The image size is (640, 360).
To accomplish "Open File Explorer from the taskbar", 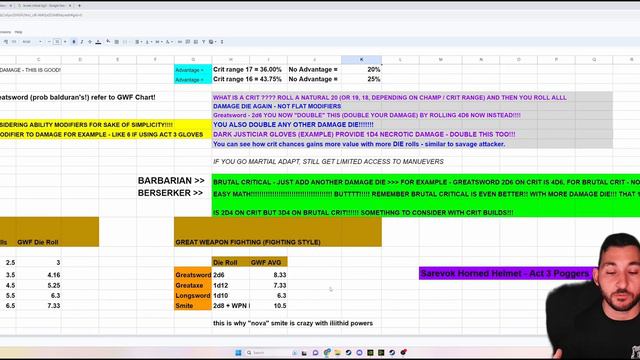I will [x=338, y=353].
